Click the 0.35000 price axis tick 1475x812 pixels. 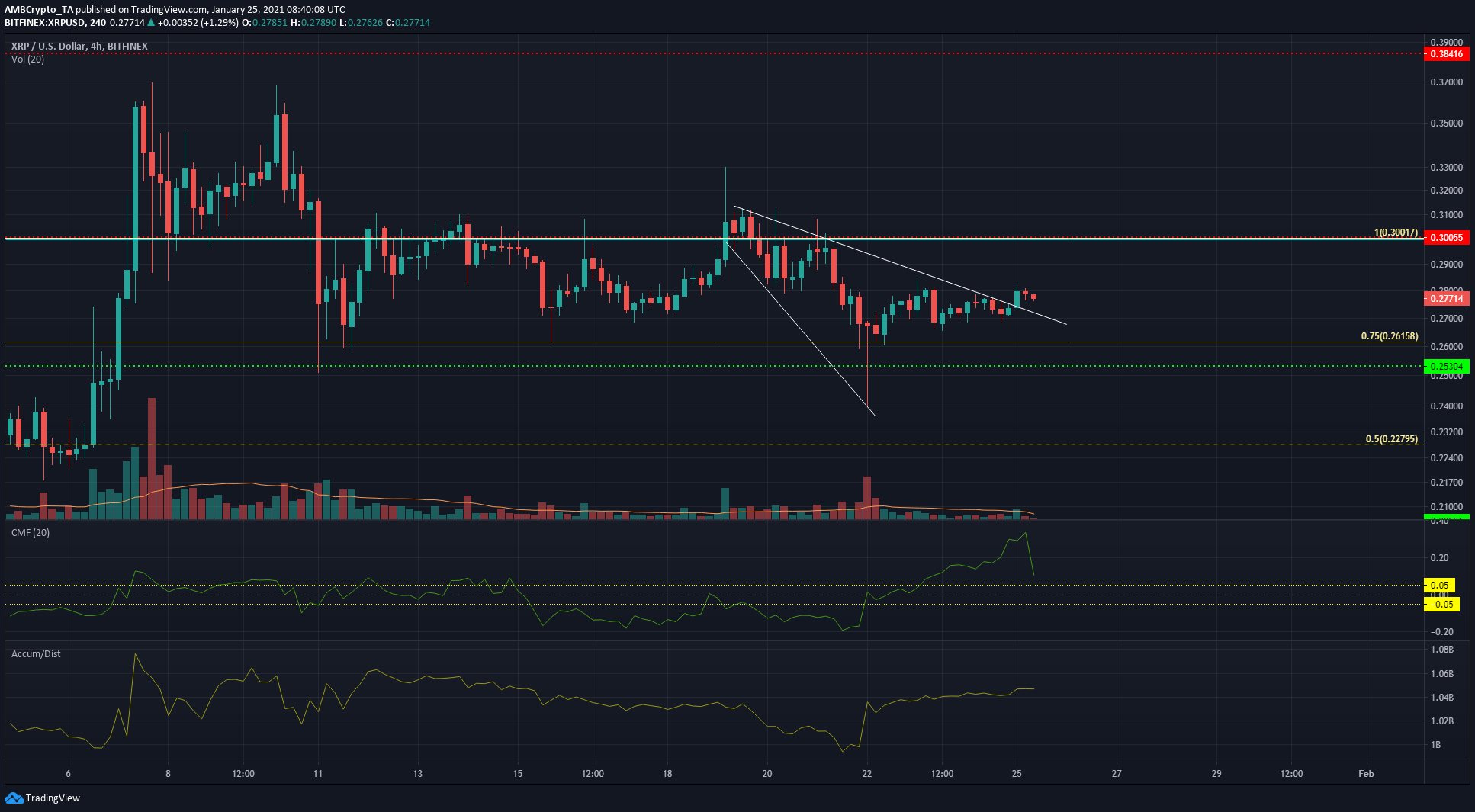1446,124
